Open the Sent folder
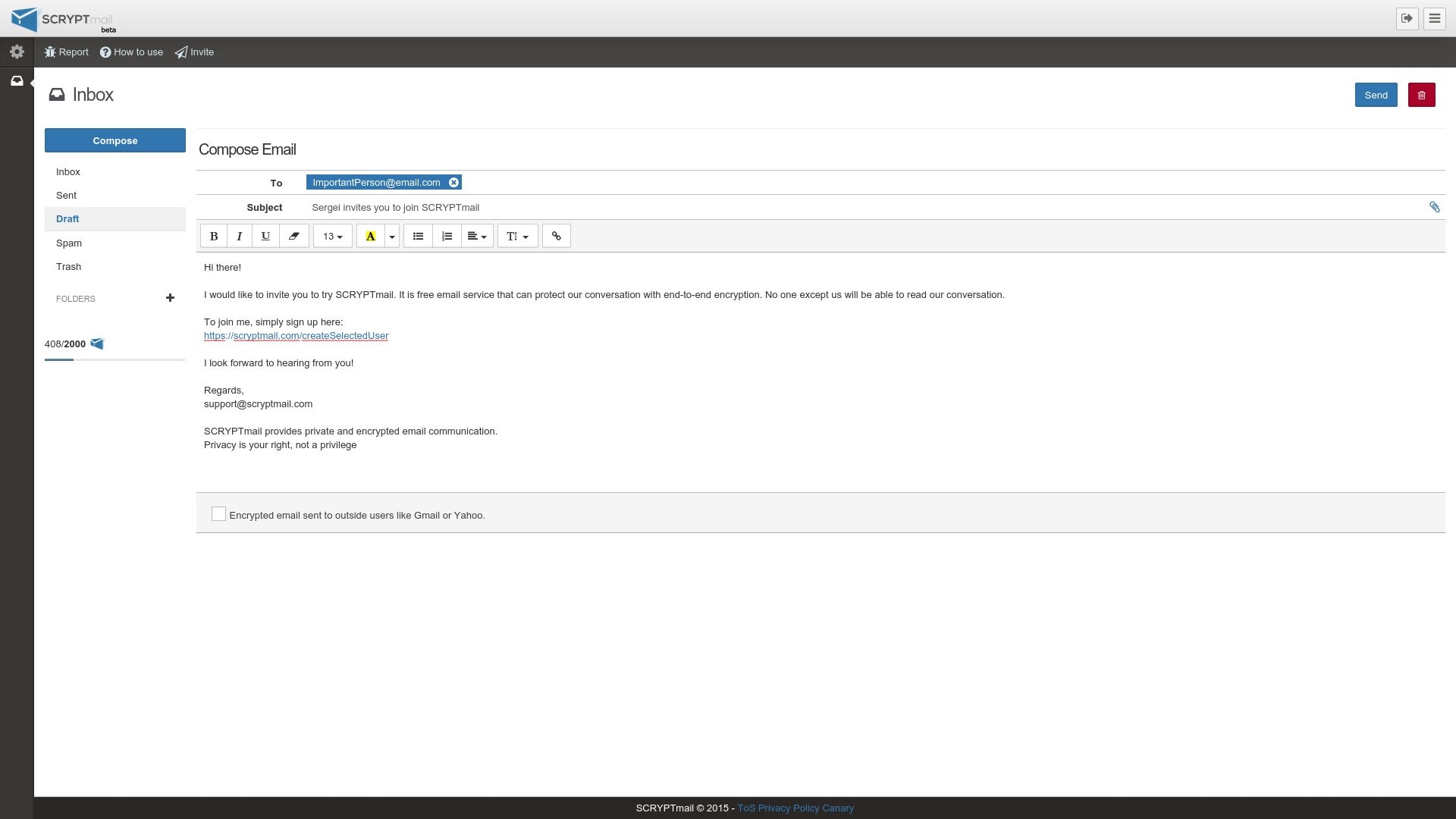The image size is (1456, 819). [x=66, y=196]
